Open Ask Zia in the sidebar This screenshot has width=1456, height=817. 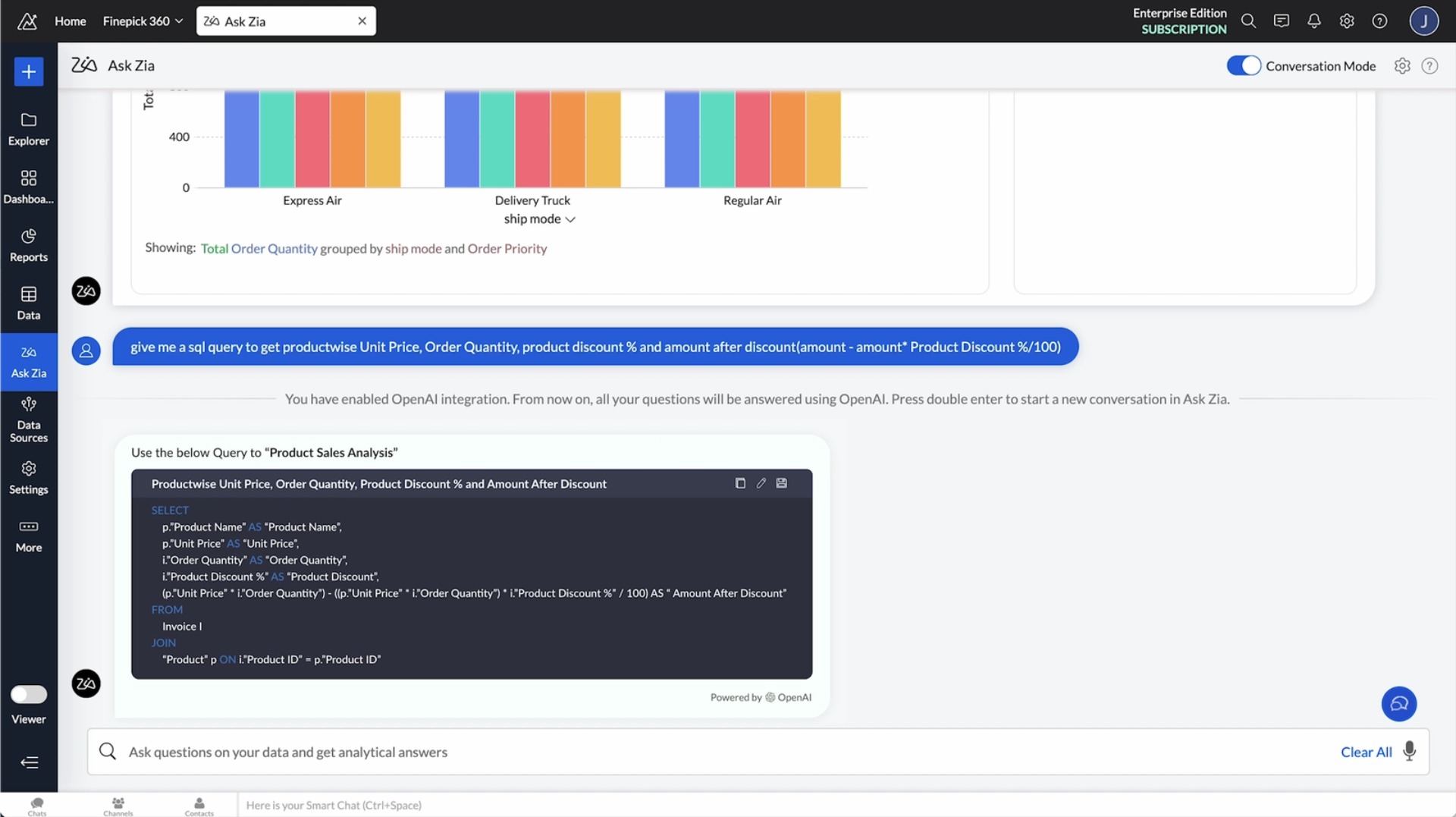click(29, 362)
